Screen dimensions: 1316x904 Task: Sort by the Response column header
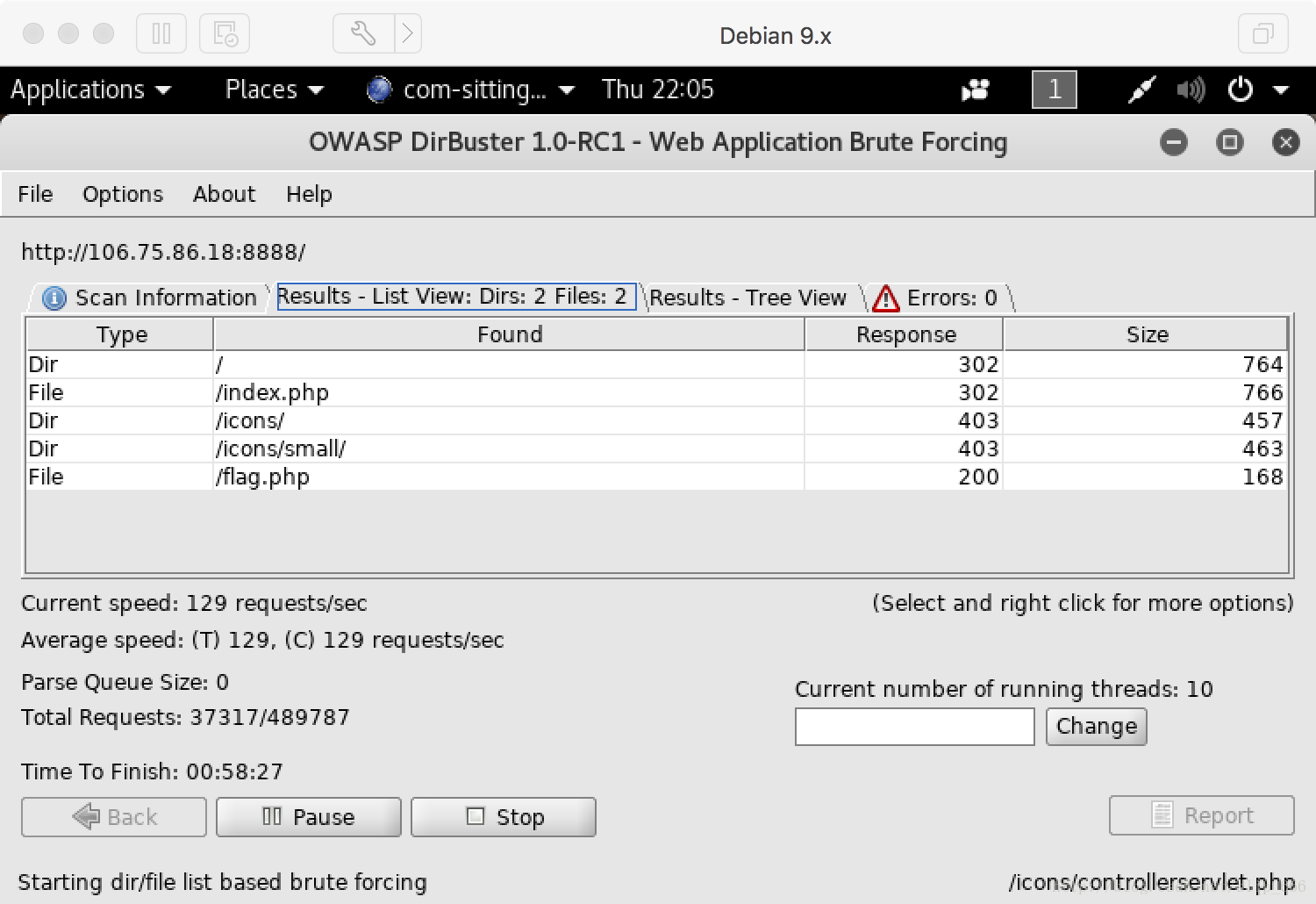tap(905, 334)
